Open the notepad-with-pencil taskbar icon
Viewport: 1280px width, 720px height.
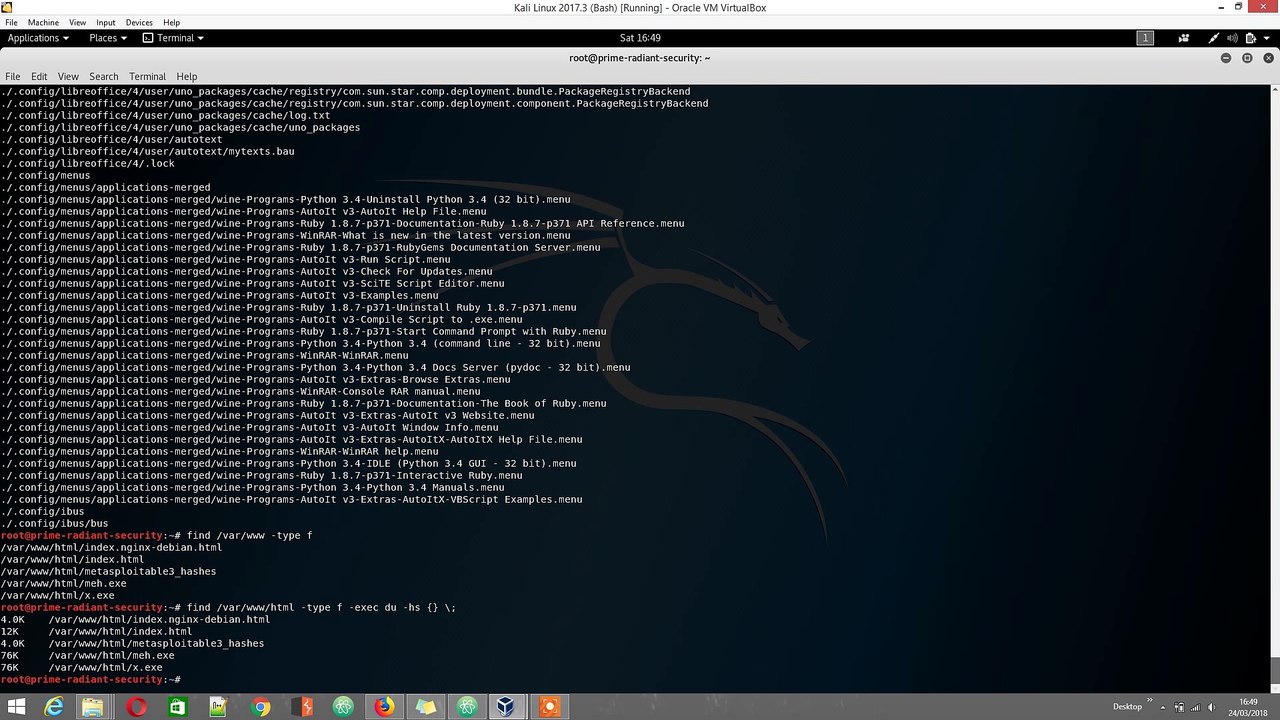[x=219, y=707]
